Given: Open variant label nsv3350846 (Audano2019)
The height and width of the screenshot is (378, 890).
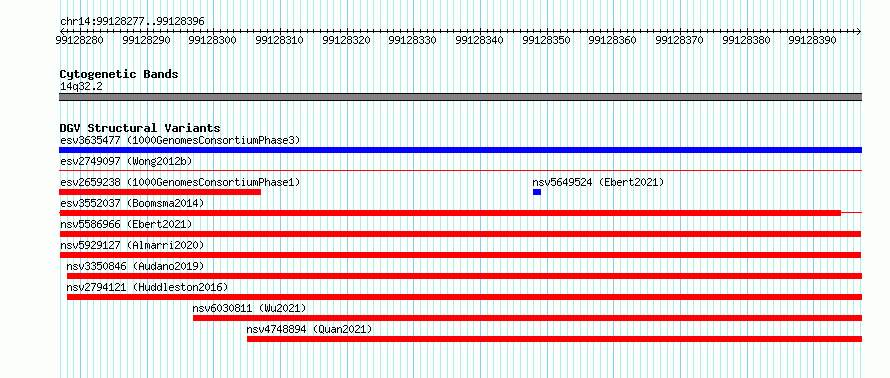Looking at the screenshot, I should (x=135, y=266).
